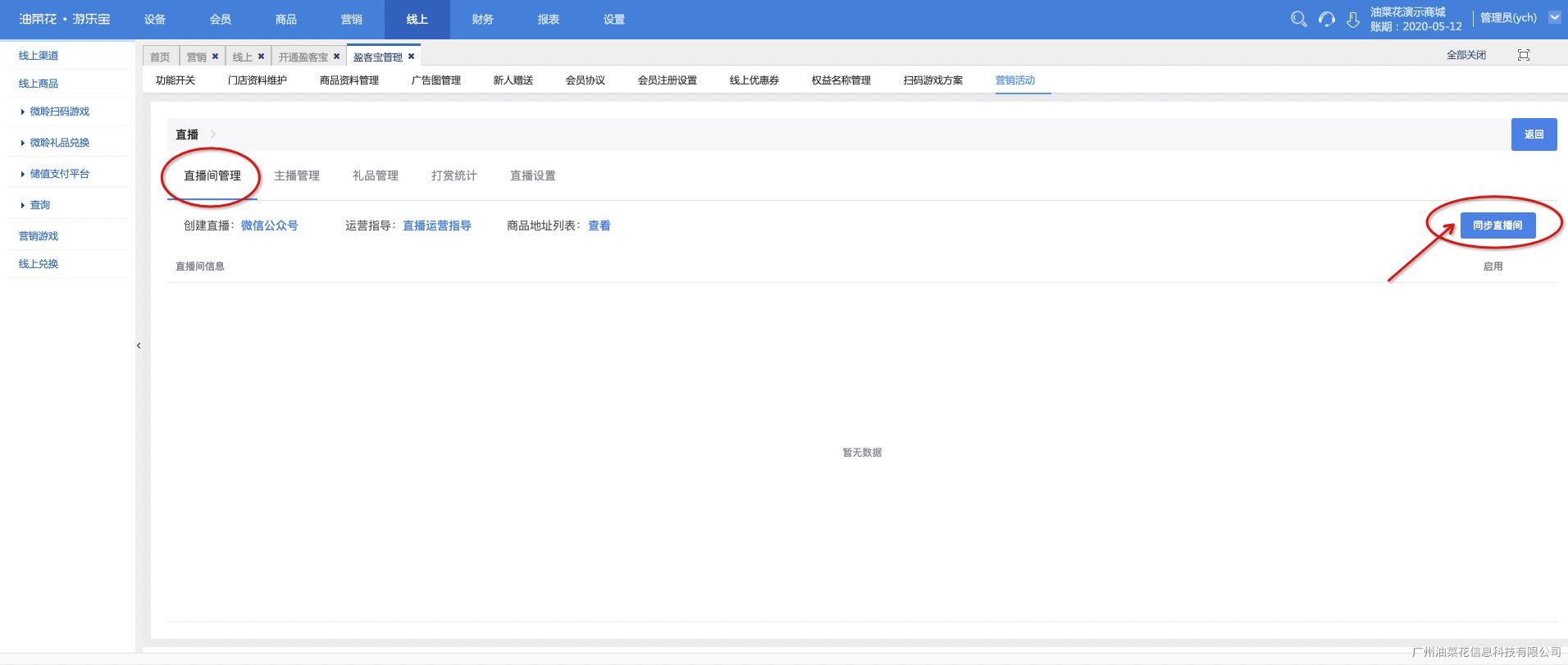This screenshot has height=665, width=1568.
Task: Select the 功能开关 sub-tab
Action: coord(175,80)
